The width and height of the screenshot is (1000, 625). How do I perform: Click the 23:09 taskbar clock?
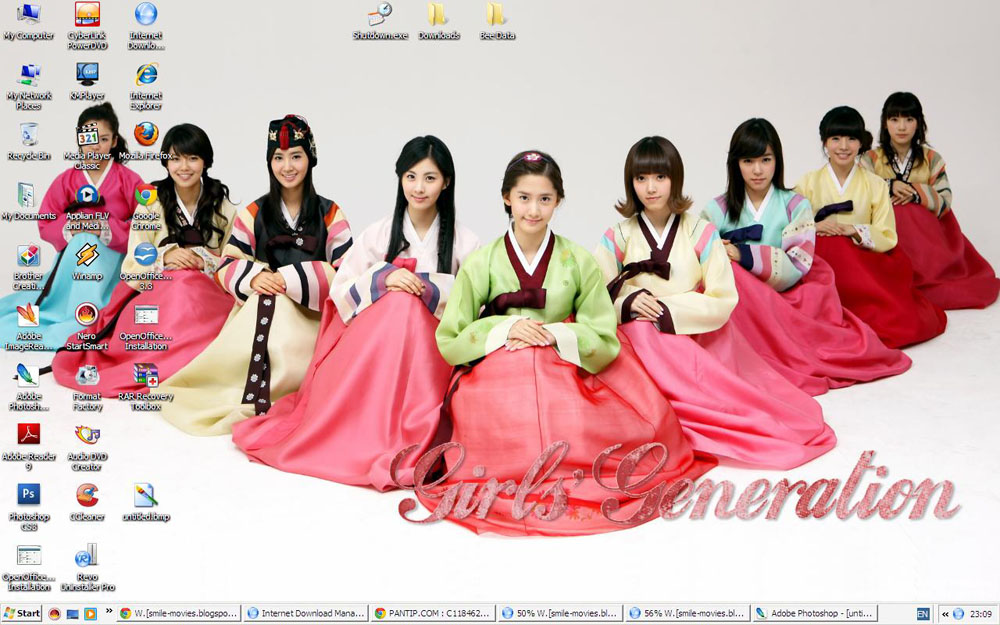pyautogui.click(x=981, y=614)
